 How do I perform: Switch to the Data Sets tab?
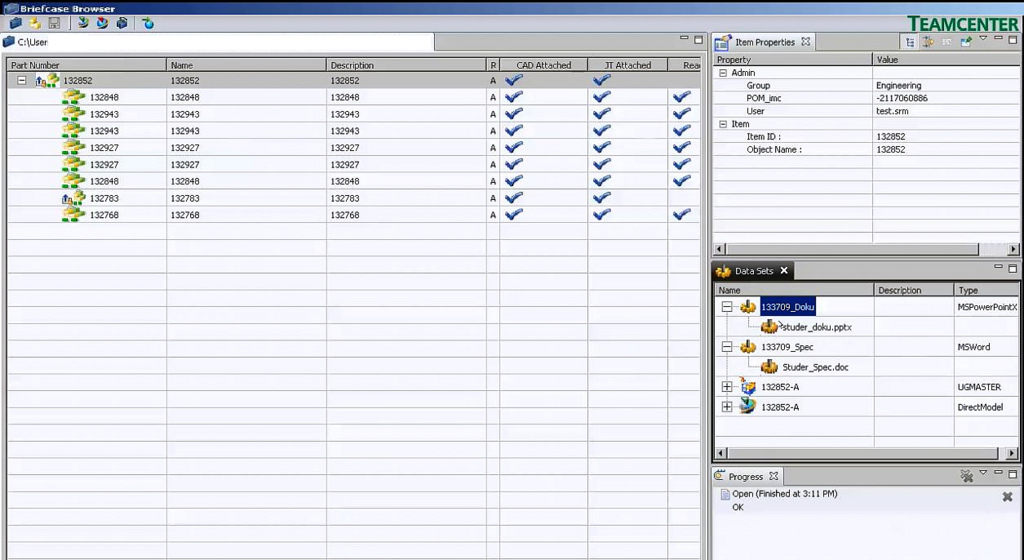[754, 272]
